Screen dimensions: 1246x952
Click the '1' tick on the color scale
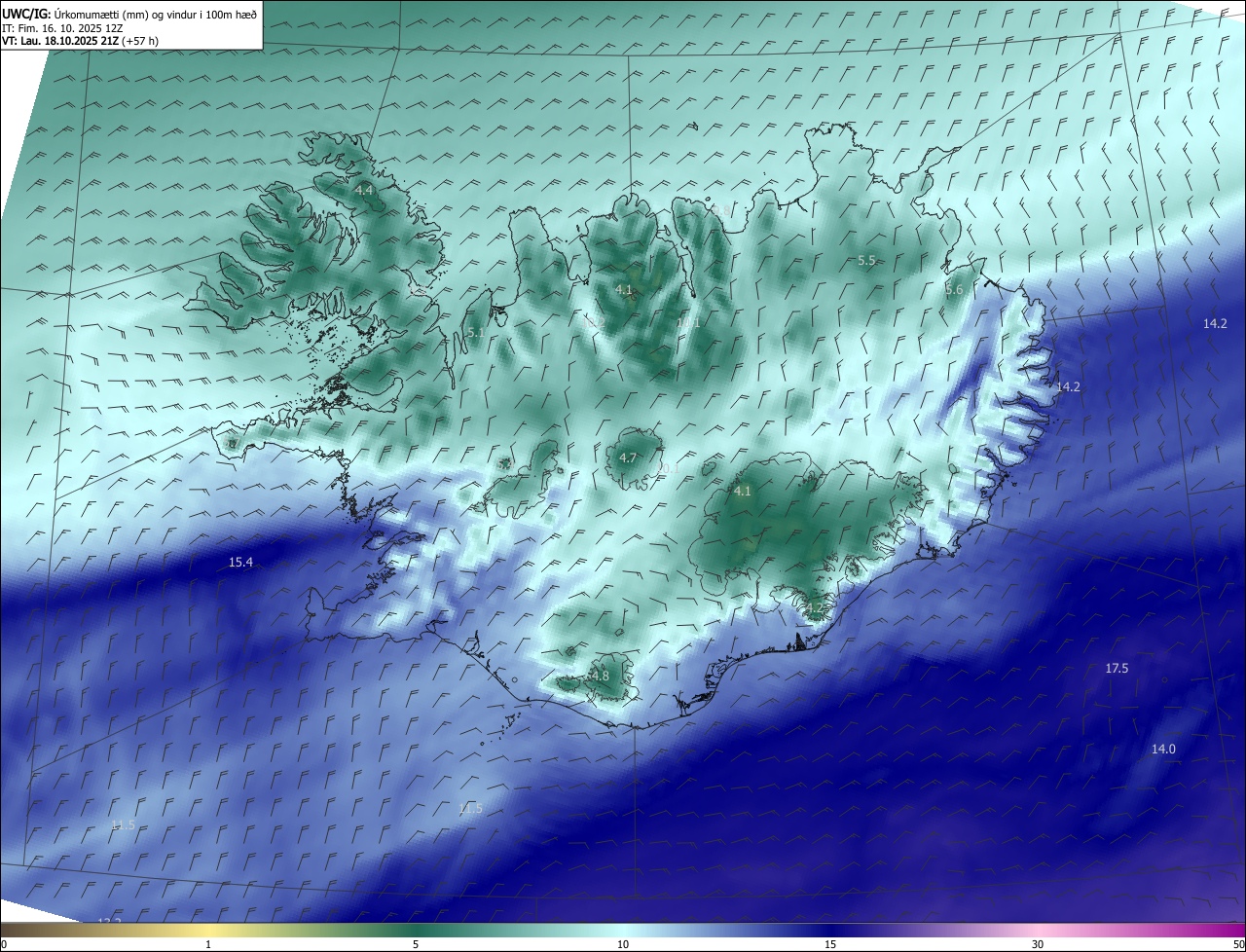point(208,945)
